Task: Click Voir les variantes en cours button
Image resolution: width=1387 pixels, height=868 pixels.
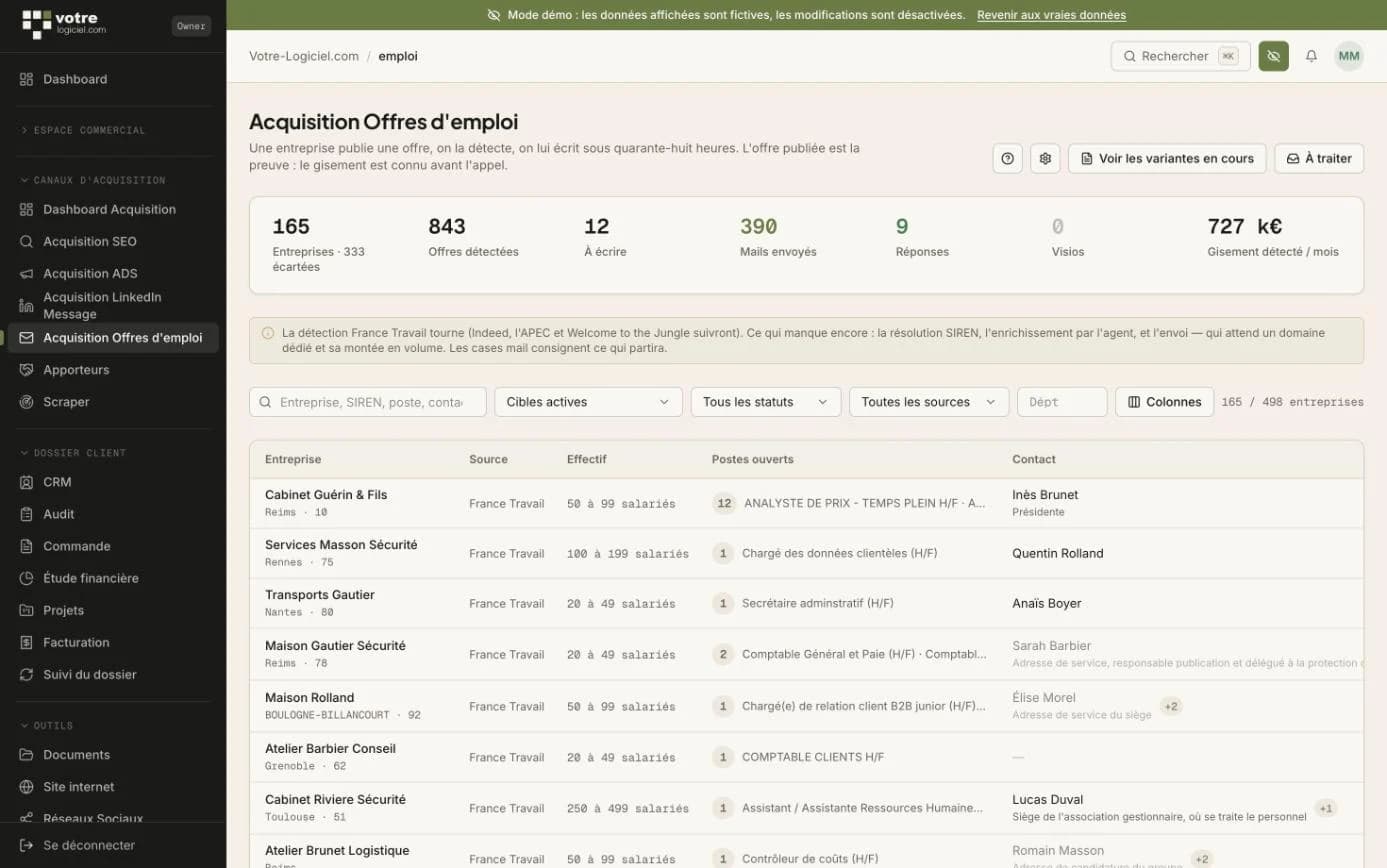Action: (1167, 158)
